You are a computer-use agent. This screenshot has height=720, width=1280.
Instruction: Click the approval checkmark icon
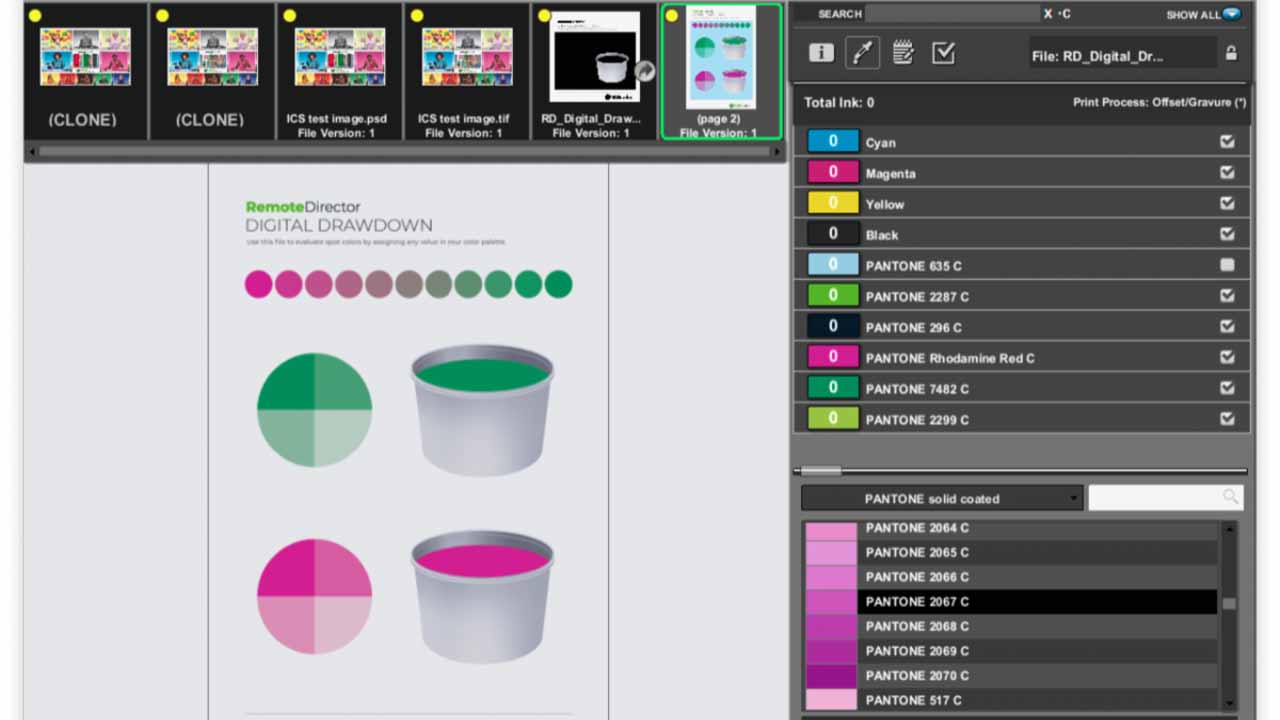(943, 52)
